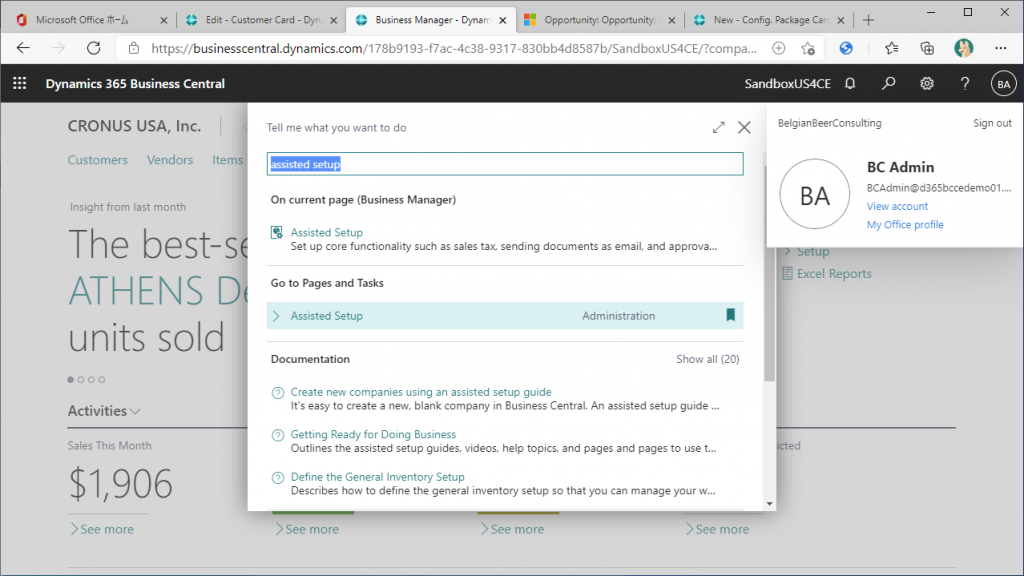Open a new browser tab
This screenshot has width=1024, height=576.
point(868,20)
